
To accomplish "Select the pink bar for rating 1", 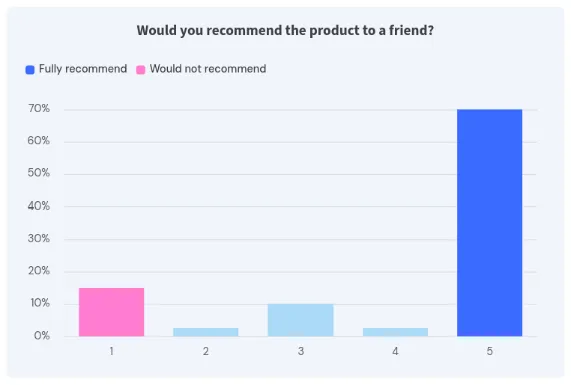I will click(x=111, y=312).
